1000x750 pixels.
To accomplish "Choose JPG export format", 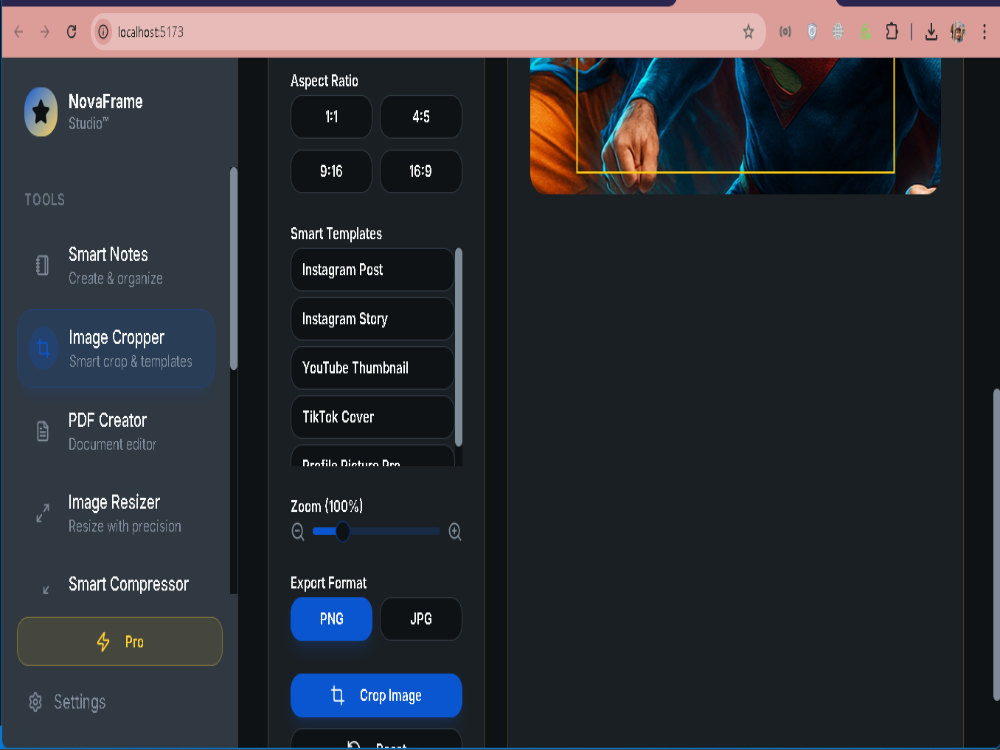I will 421,619.
